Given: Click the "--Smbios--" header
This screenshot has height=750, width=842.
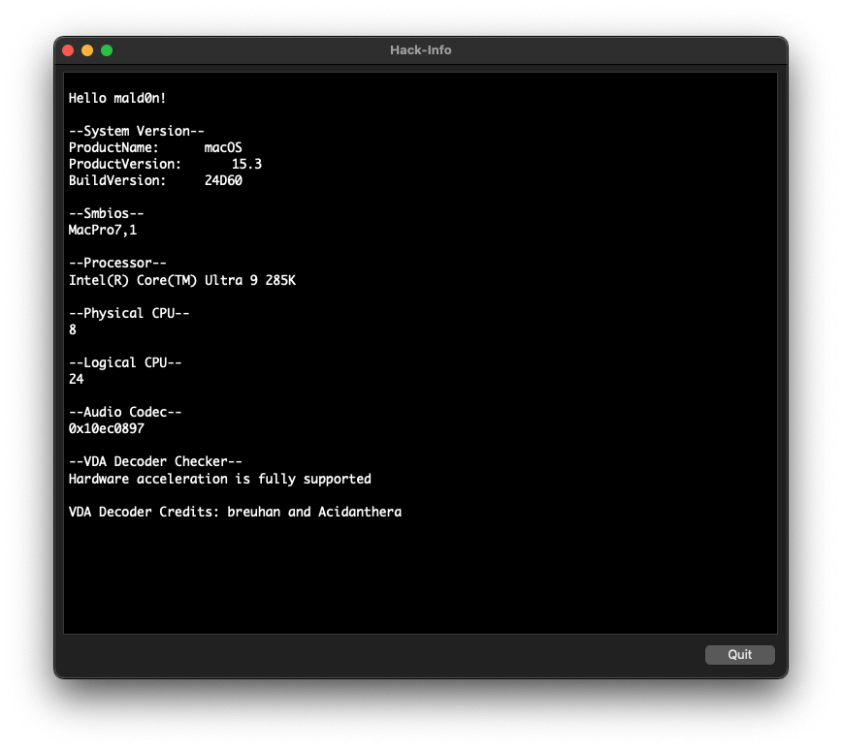Looking at the screenshot, I should pyautogui.click(x=106, y=213).
